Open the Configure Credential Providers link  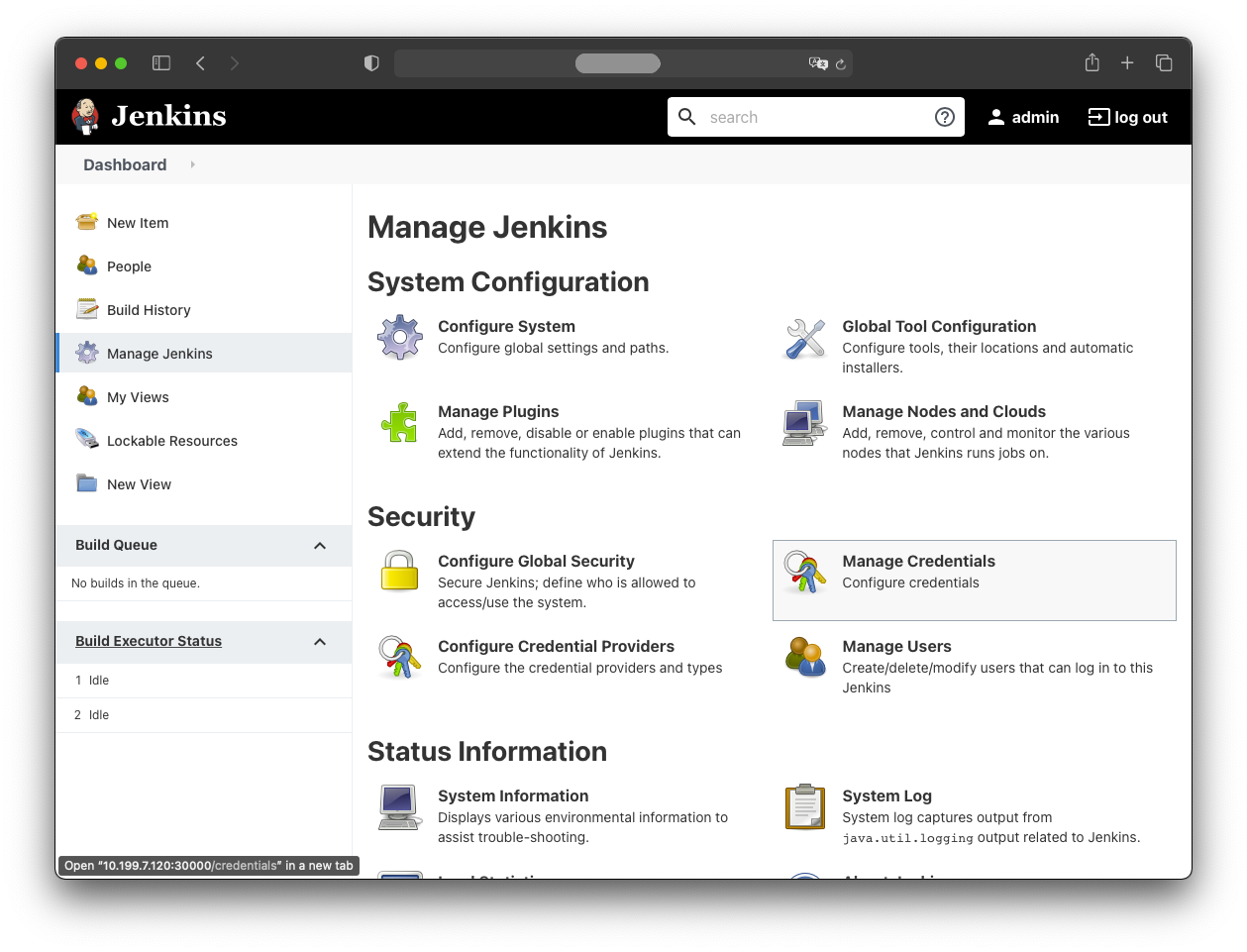pos(556,646)
